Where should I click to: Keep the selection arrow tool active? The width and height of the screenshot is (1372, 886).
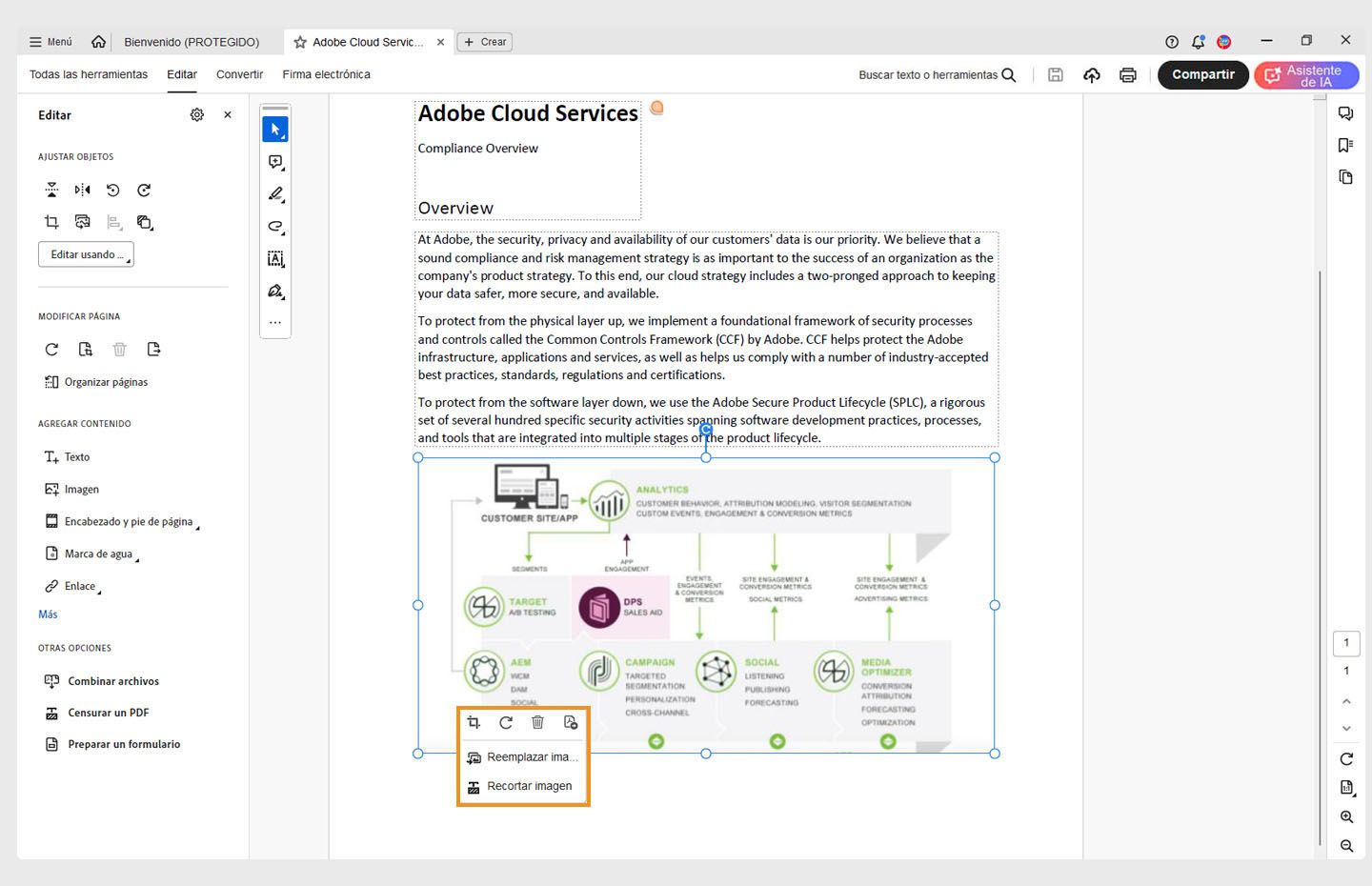[274, 129]
